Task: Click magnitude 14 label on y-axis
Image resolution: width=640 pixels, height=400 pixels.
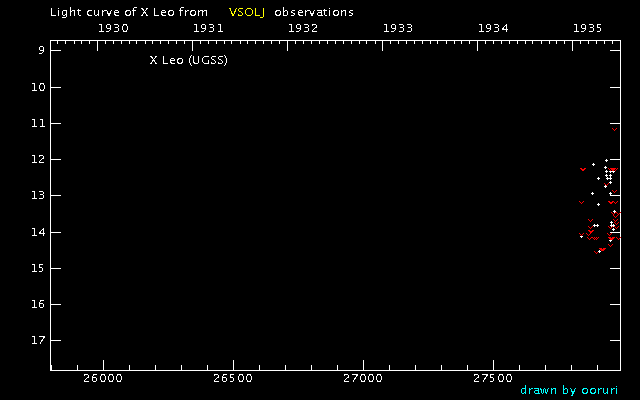Action: click(38, 232)
